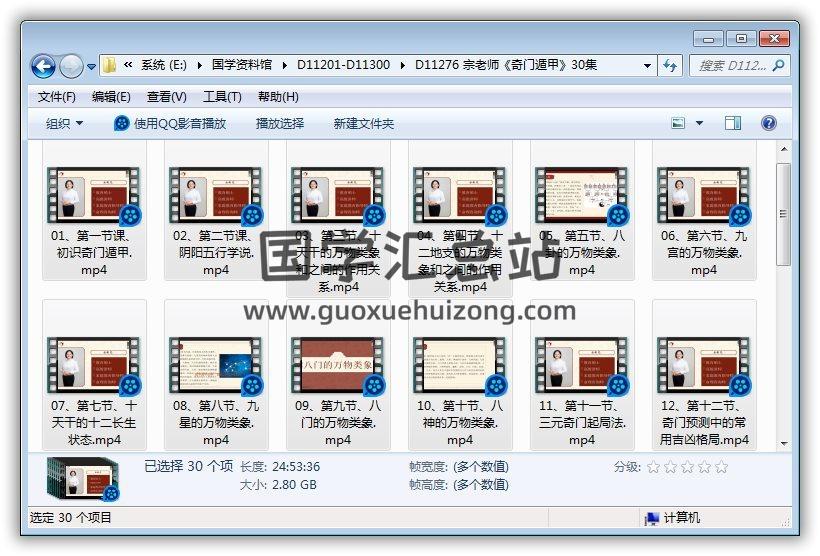
Task: Click the refresh button beside address bar
Action: pyautogui.click(x=671, y=66)
